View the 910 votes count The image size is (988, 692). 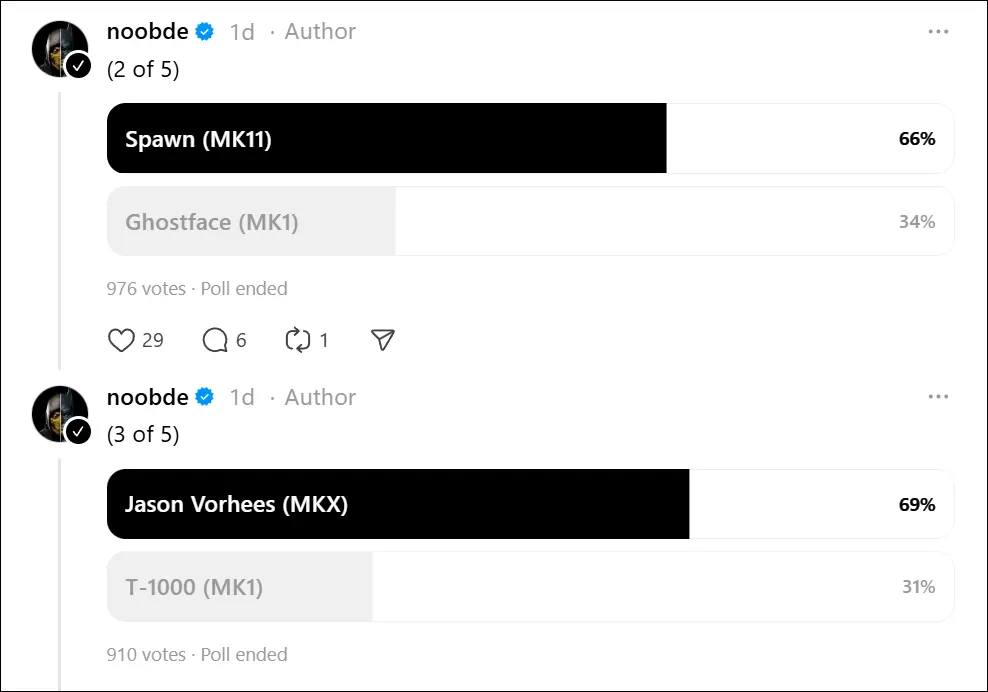coord(146,655)
